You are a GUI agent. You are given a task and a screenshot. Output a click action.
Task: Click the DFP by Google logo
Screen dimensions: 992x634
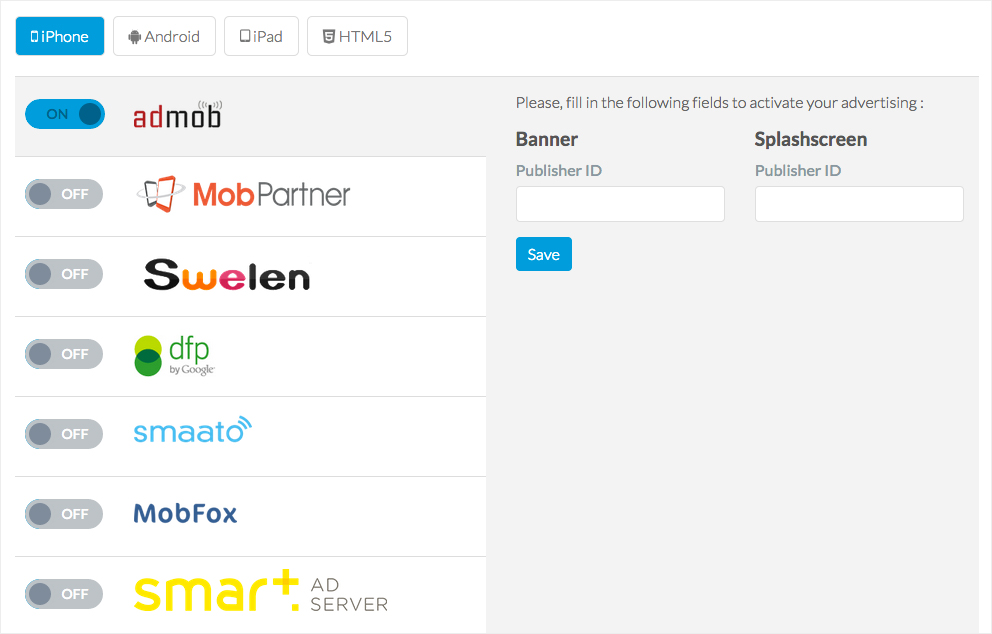[x=174, y=354]
